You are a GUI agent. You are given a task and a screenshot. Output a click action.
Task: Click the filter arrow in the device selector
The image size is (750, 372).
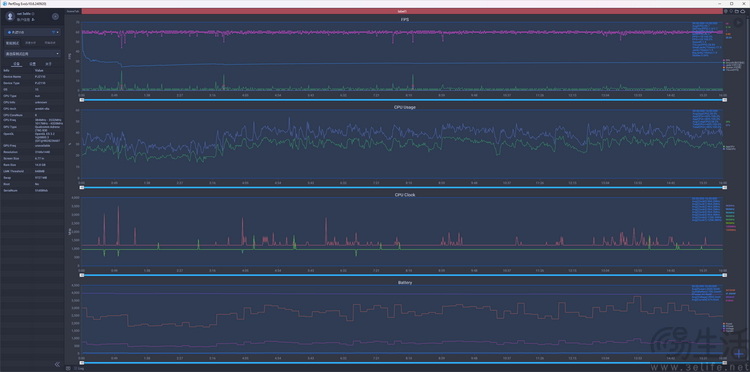[x=54, y=32]
